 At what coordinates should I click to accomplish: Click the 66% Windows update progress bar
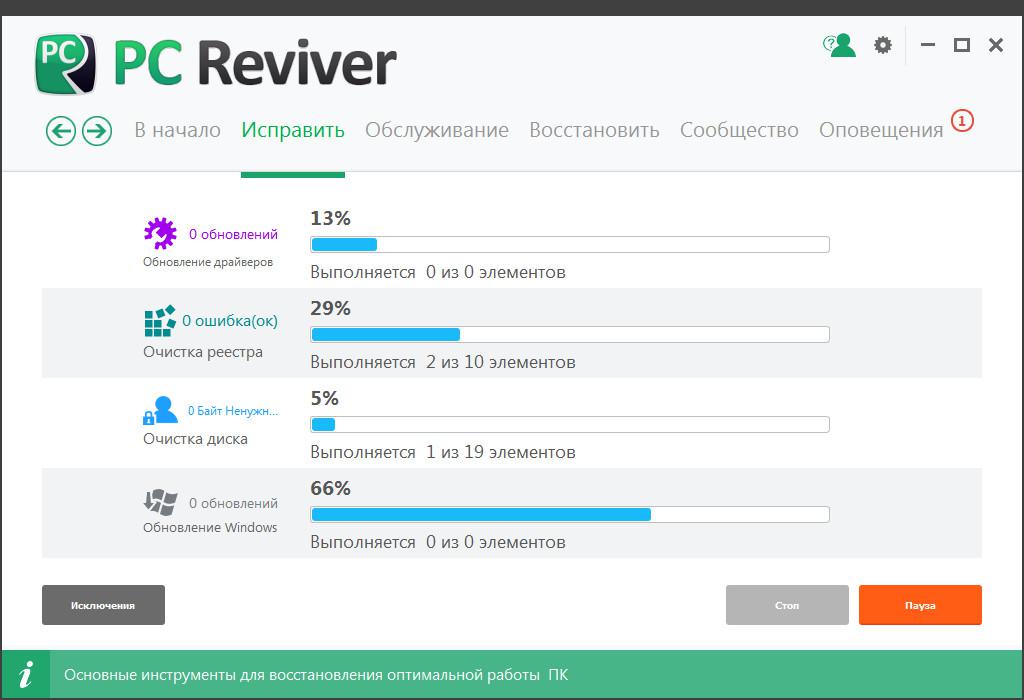coord(570,515)
